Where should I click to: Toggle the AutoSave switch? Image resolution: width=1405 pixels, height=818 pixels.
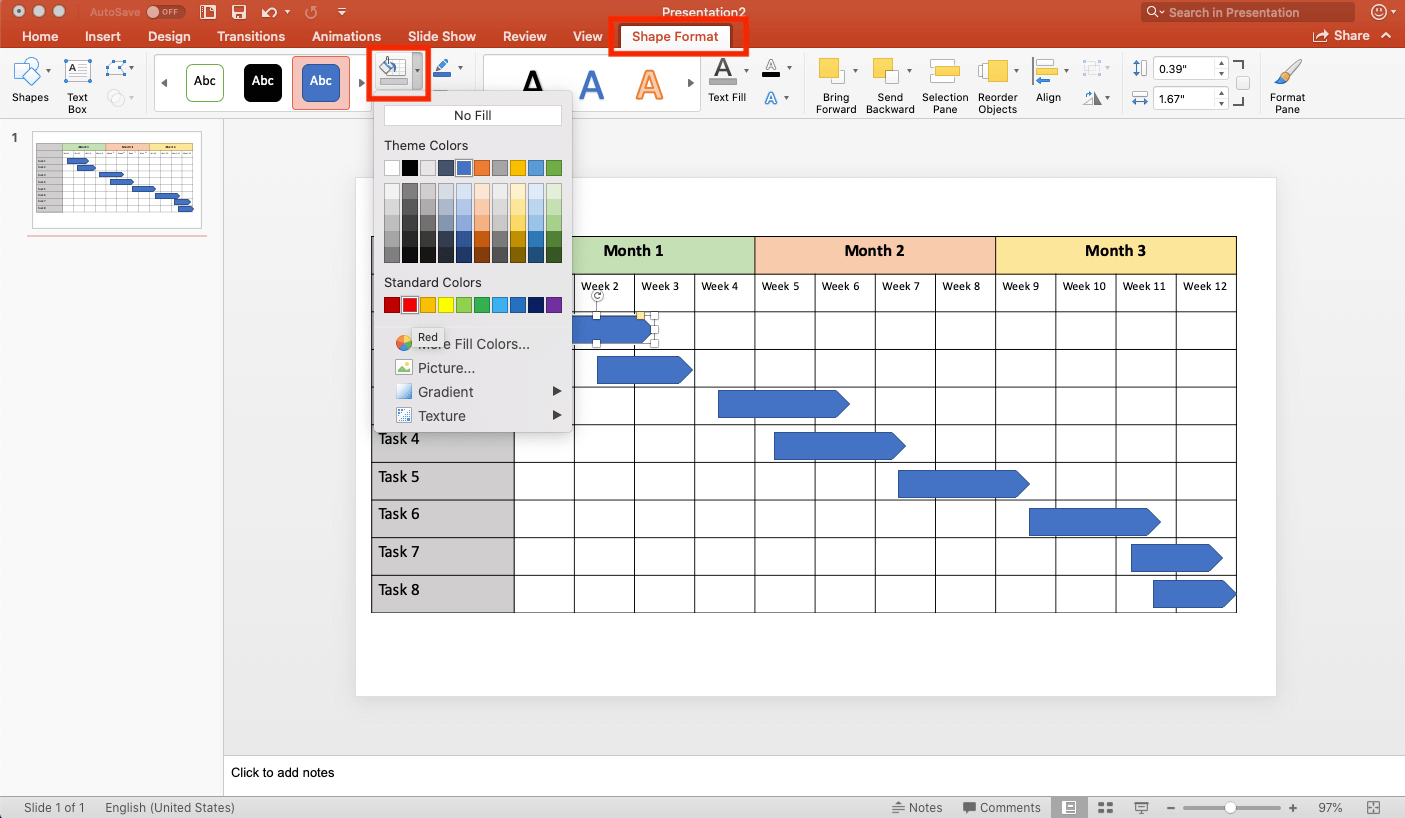pos(164,12)
